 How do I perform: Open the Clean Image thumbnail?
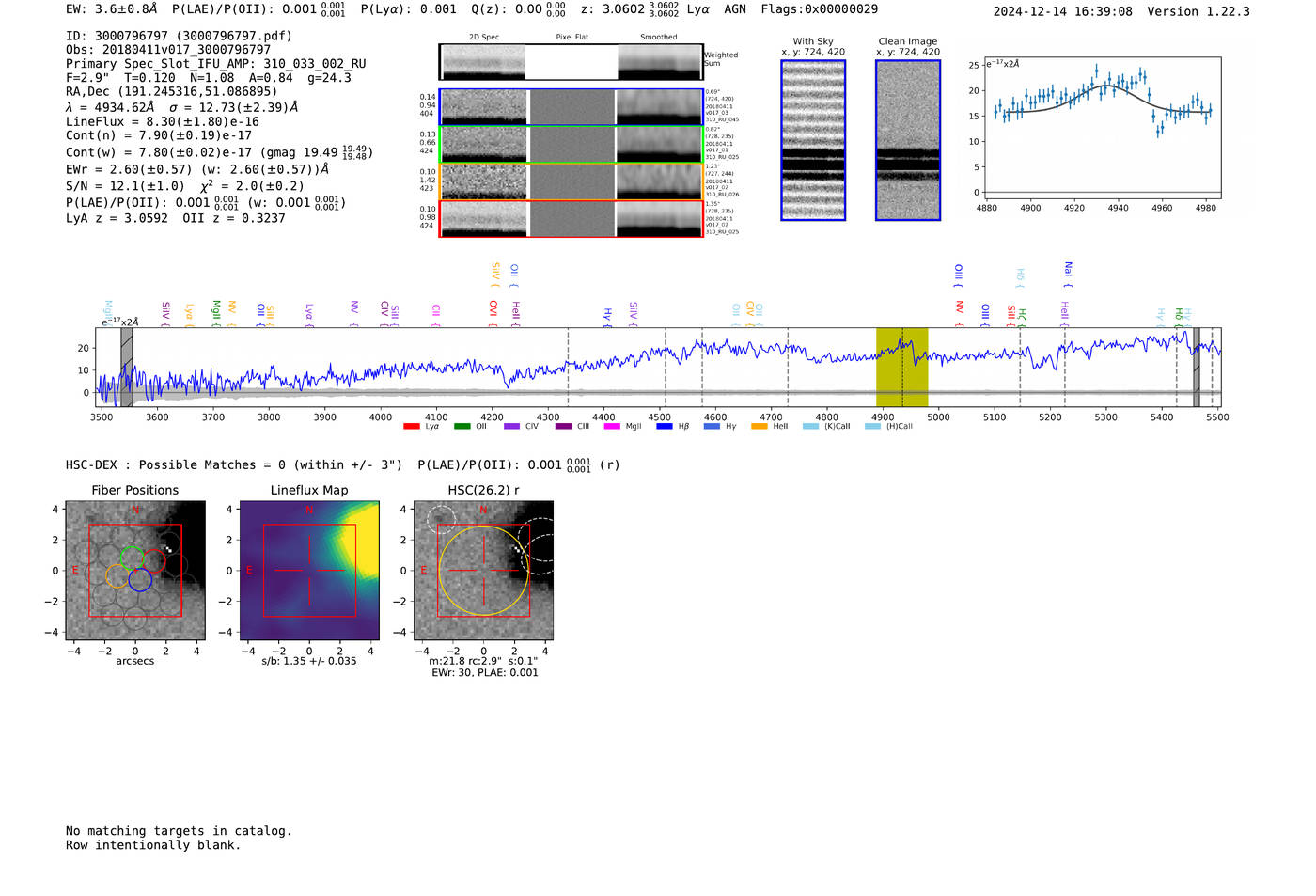point(908,140)
